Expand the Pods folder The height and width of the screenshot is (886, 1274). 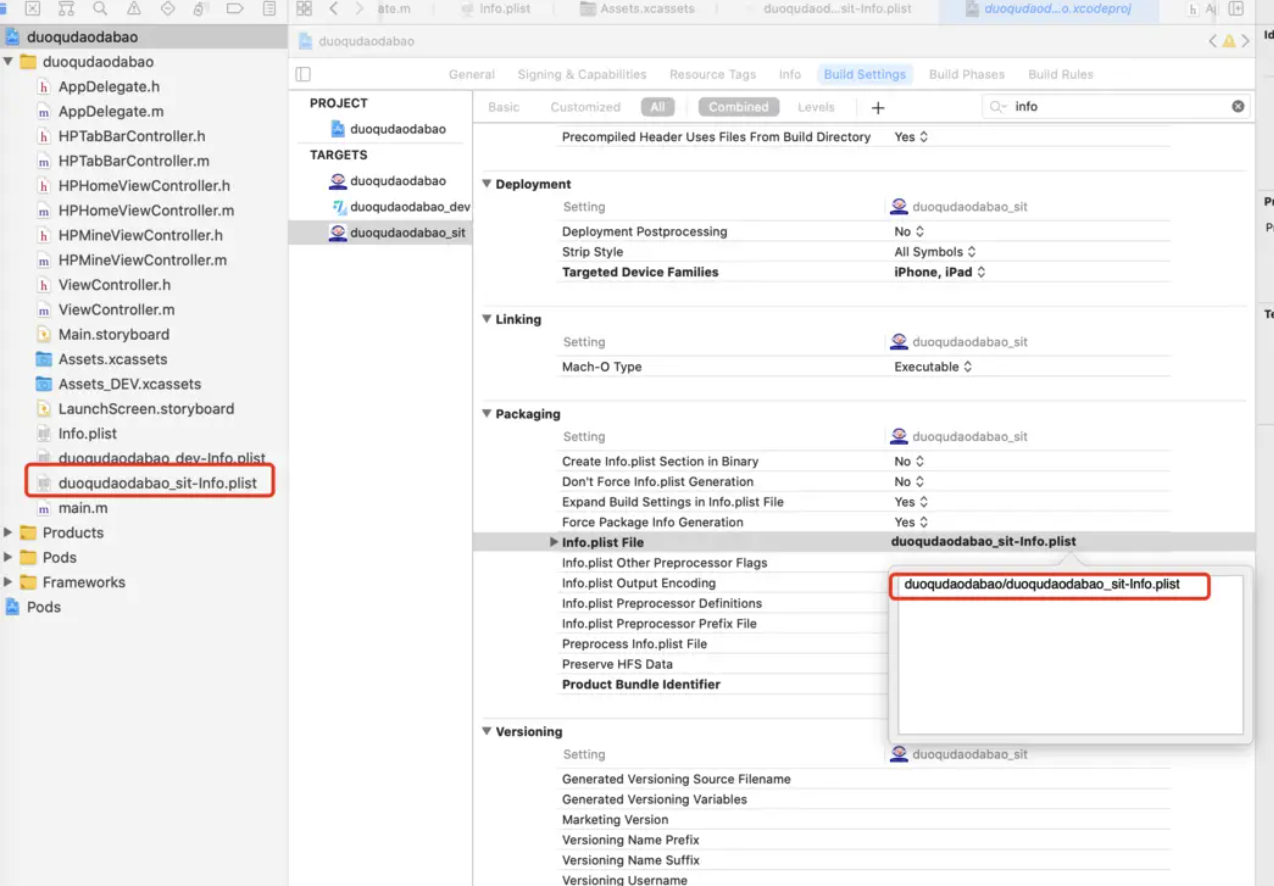click(x=8, y=557)
